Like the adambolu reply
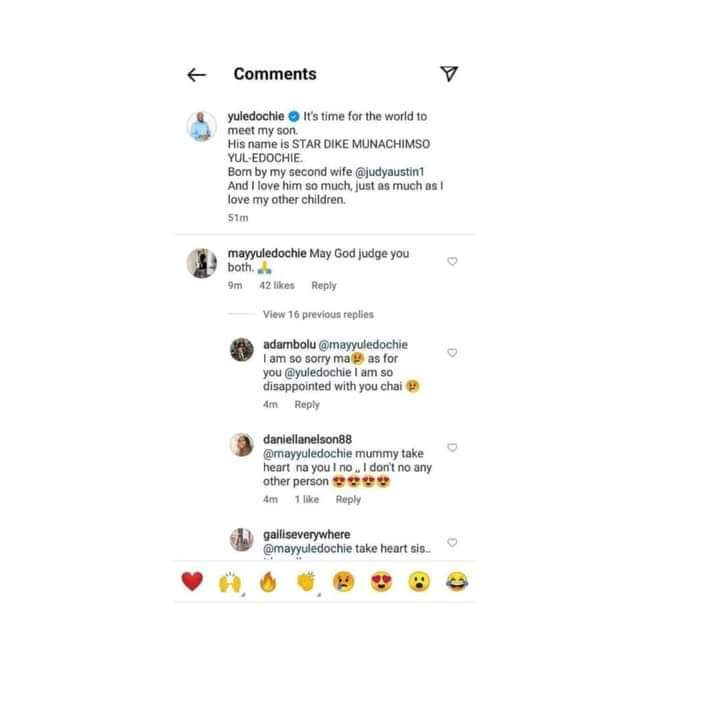The image size is (720, 720). click(x=452, y=353)
